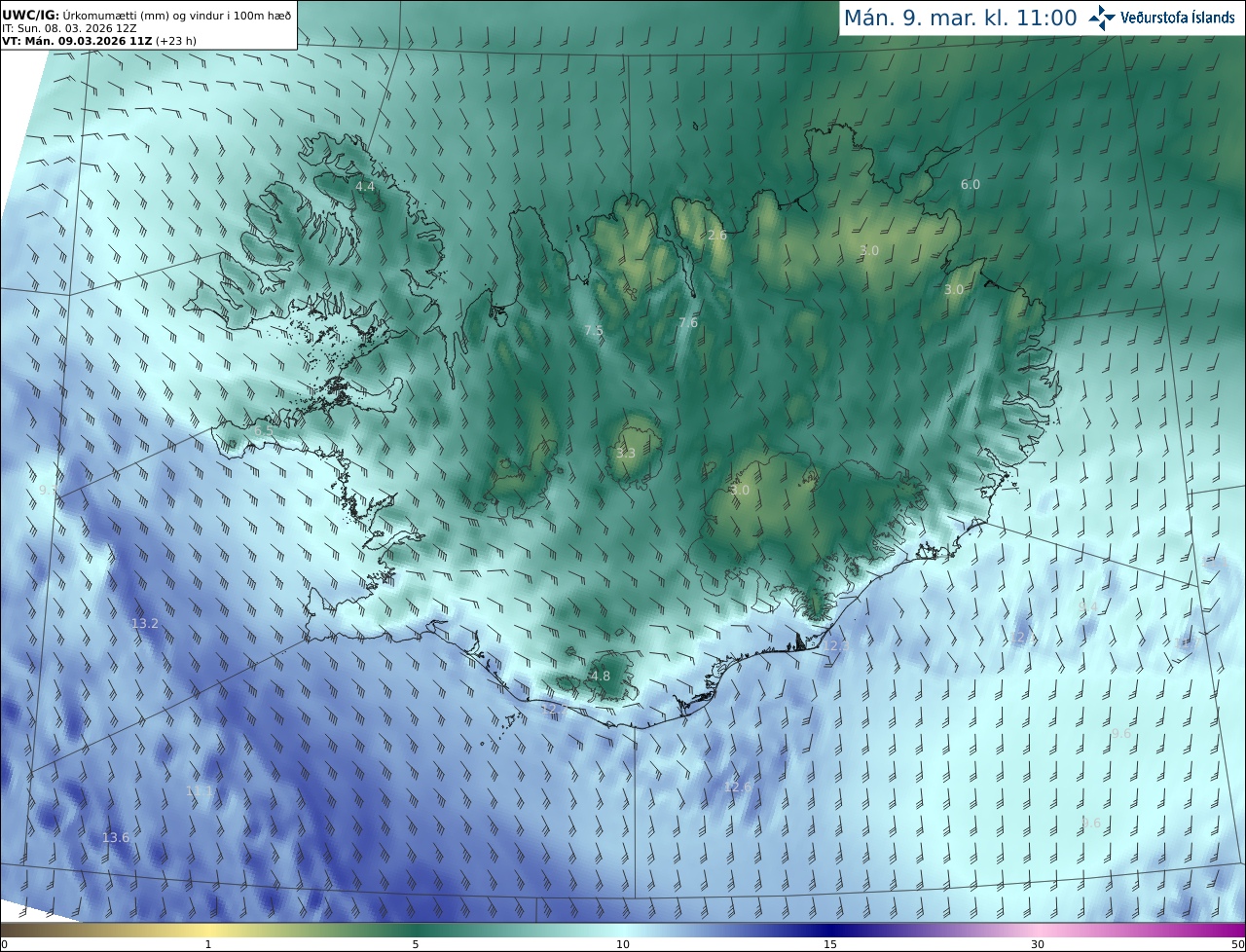The width and height of the screenshot is (1246, 952).
Task: Click the 30 label on the colour scale
Action: [1038, 944]
